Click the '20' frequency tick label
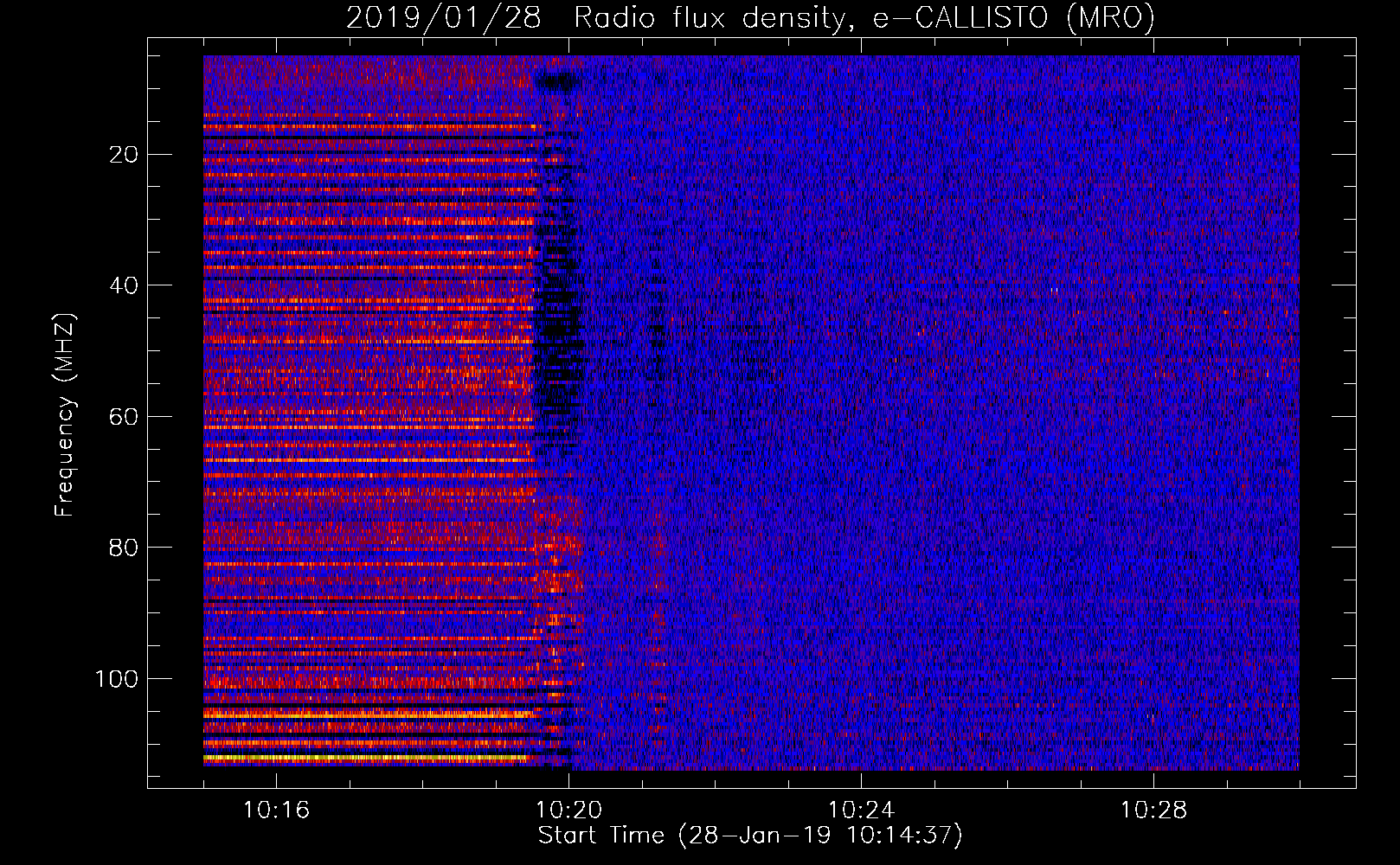This screenshot has width=1400, height=865. (x=125, y=155)
